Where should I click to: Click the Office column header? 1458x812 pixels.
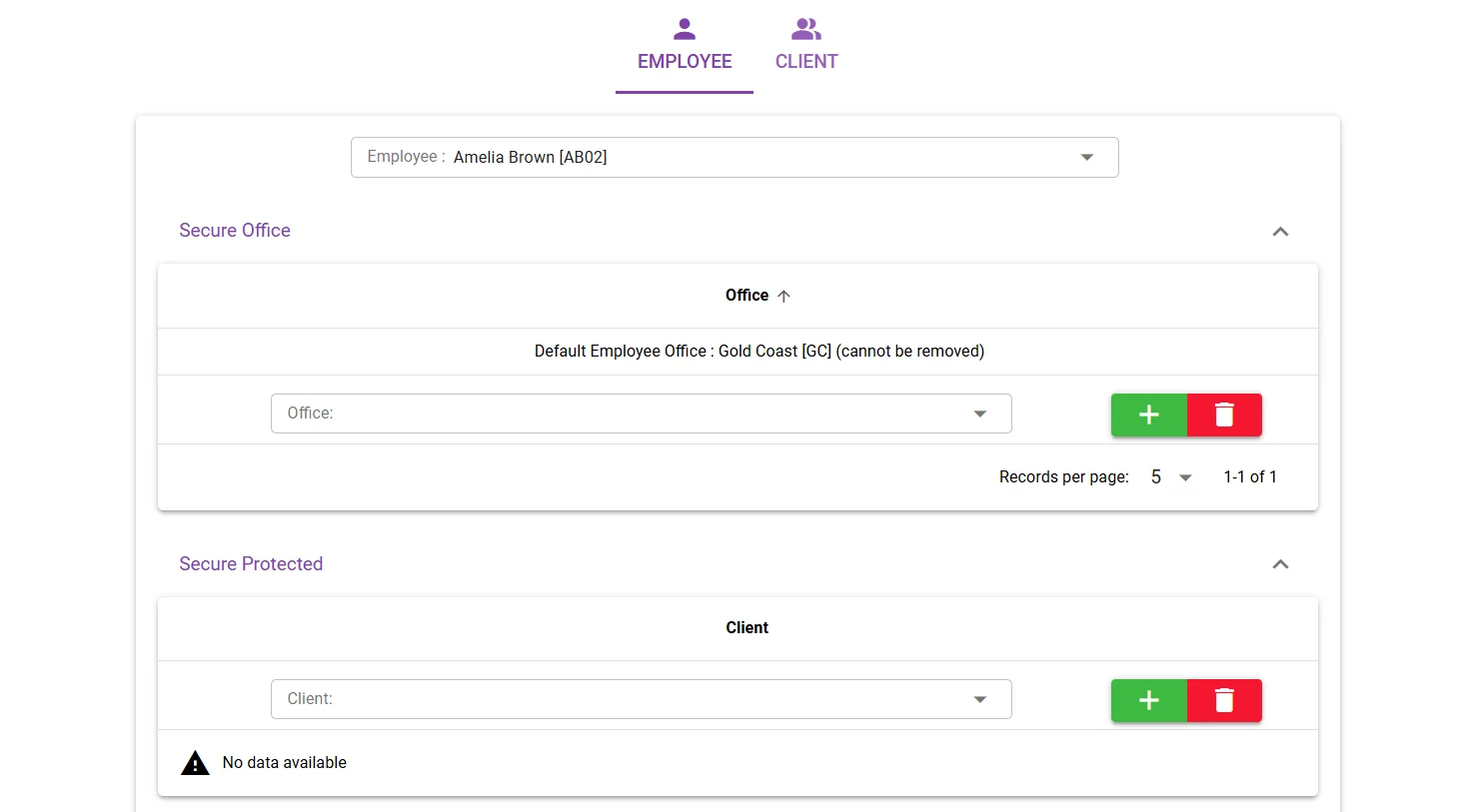tap(747, 295)
